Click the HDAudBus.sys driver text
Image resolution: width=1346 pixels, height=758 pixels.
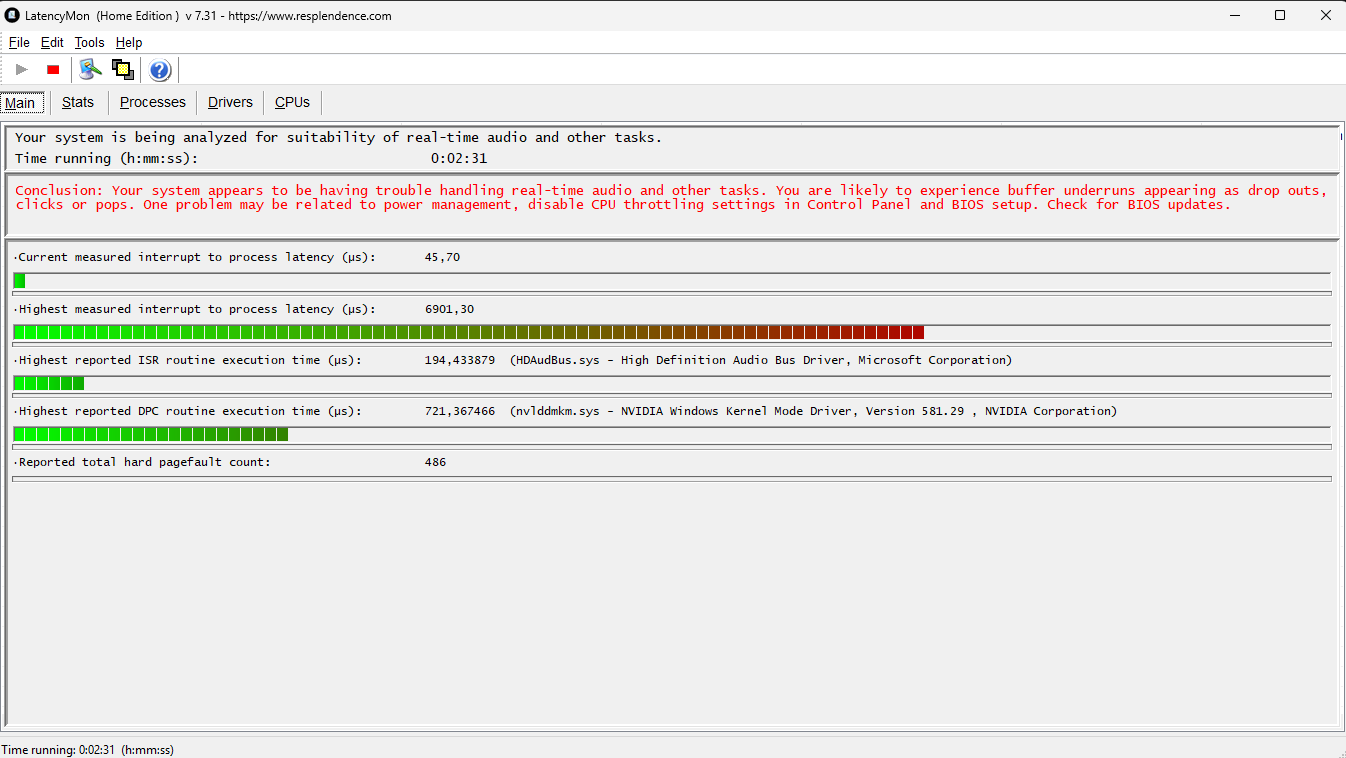pos(760,360)
